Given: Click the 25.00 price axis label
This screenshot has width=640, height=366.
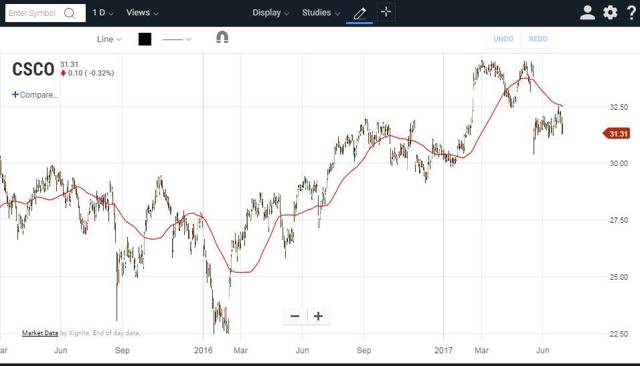Looking at the screenshot, I should [618, 277].
